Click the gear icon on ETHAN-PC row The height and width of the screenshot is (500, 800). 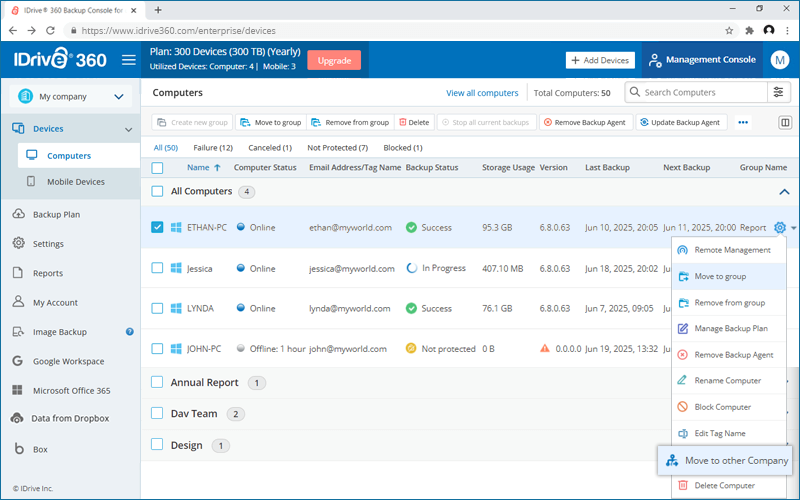780,228
